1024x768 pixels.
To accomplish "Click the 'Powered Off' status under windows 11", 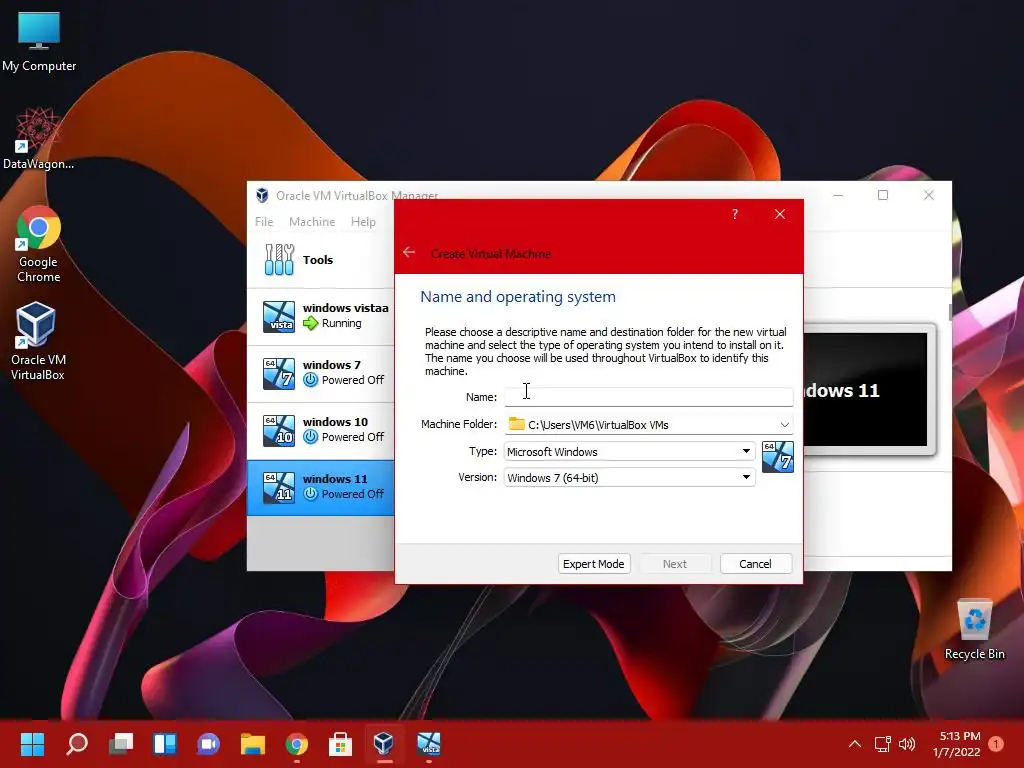I will (x=353, y=494).
